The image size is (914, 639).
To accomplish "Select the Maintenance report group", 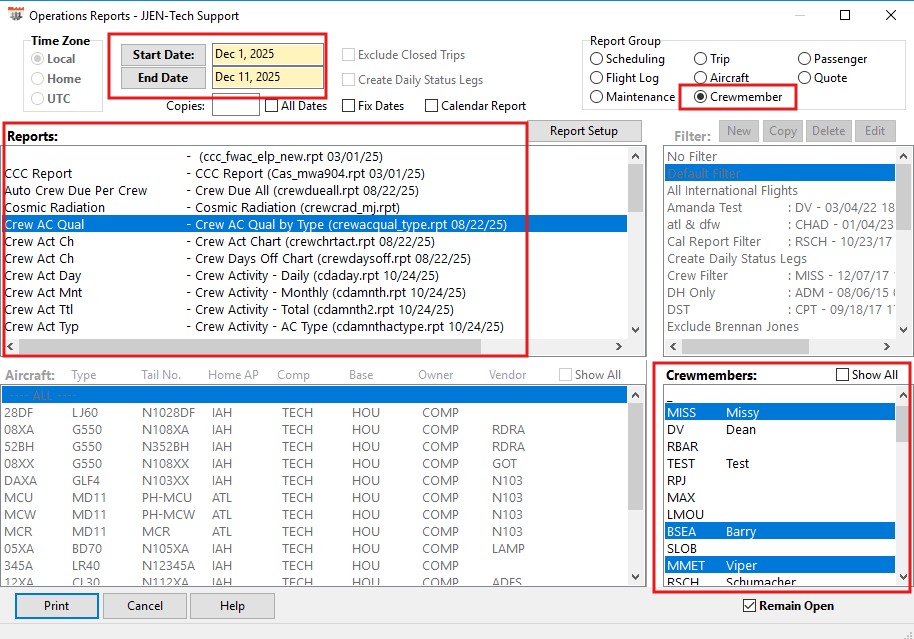I will tap(598, 97).
